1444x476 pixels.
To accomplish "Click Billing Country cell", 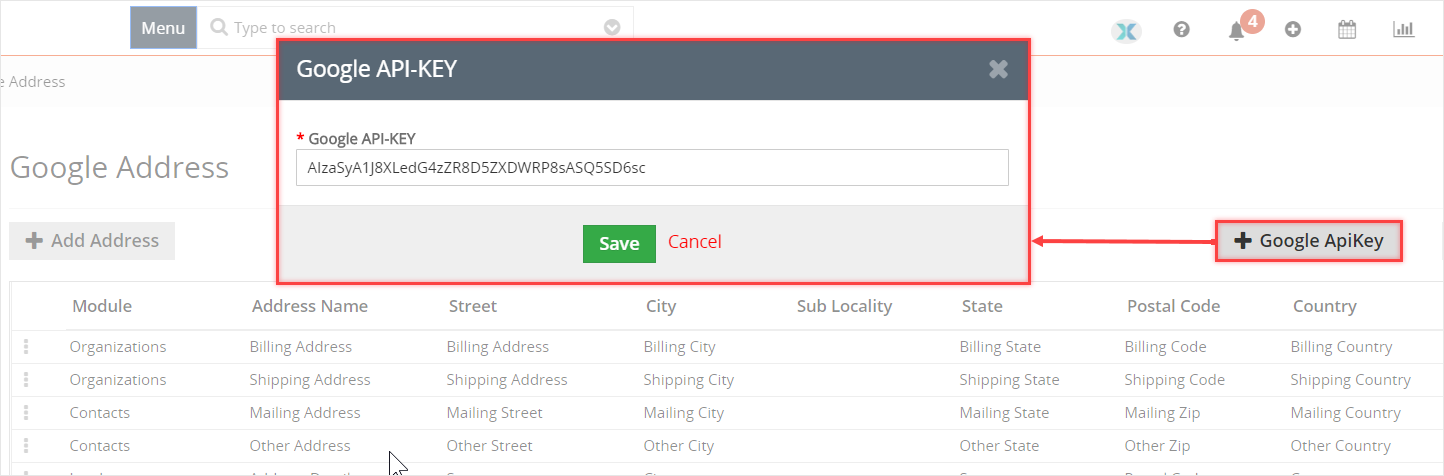I will point(1341,347).
